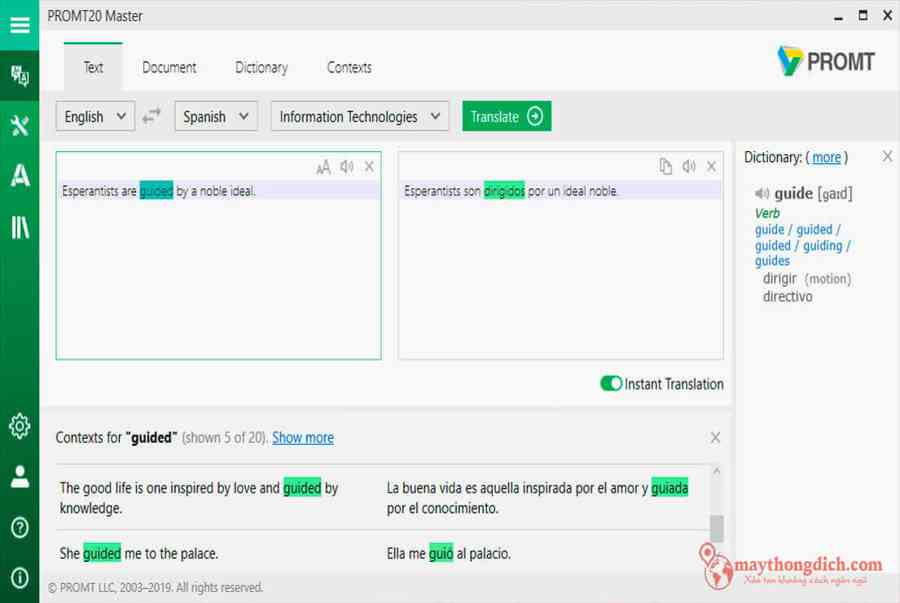Open the settings gear in sidebar
Image resolution: width=900 pixels, height=603 pixels.
[x=20, y=426]
